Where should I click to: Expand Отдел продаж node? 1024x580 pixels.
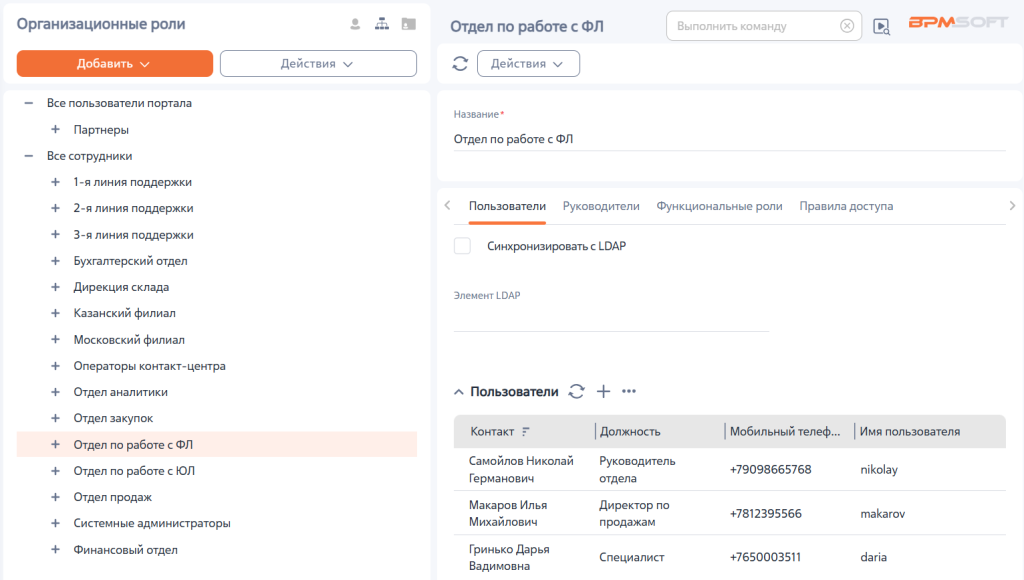tap(56, 497)
